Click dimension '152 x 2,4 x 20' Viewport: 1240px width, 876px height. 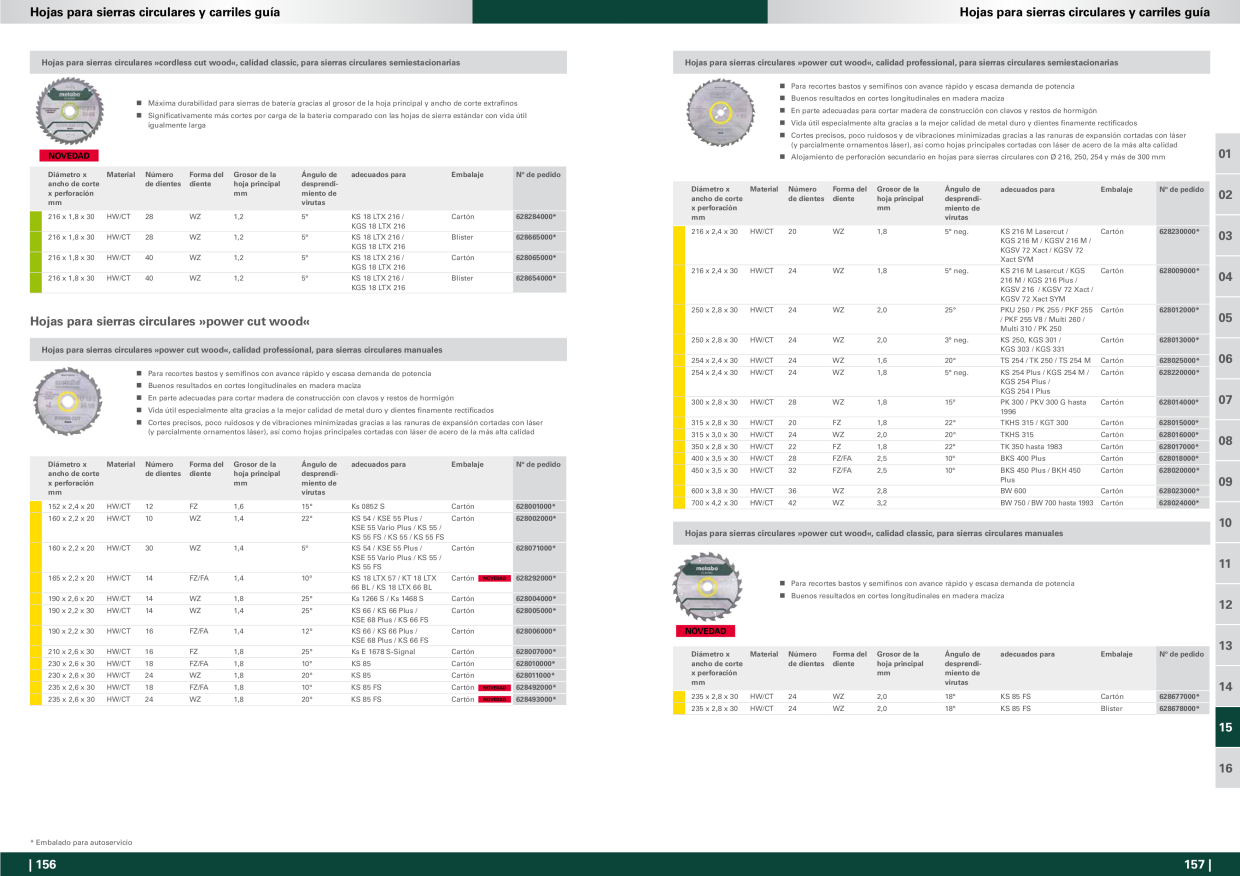tap(71, 507)
